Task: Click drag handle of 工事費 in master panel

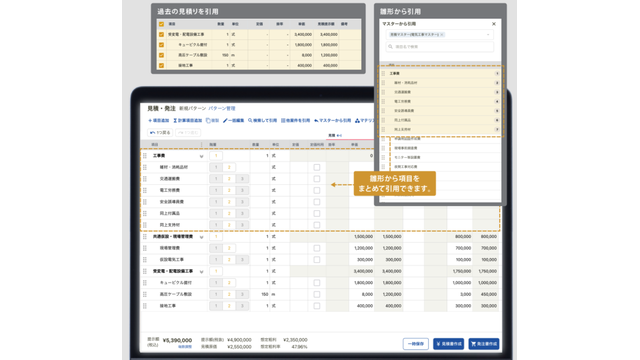Action: click(x=383, y=73)
